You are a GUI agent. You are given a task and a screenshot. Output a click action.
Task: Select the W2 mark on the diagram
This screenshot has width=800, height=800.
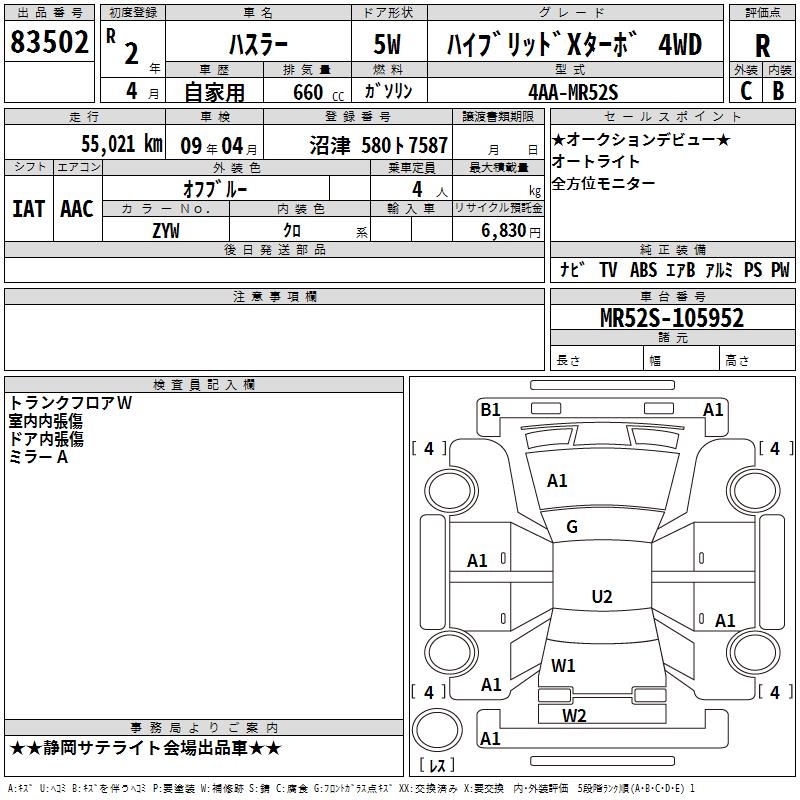click(x=574, y=715)
